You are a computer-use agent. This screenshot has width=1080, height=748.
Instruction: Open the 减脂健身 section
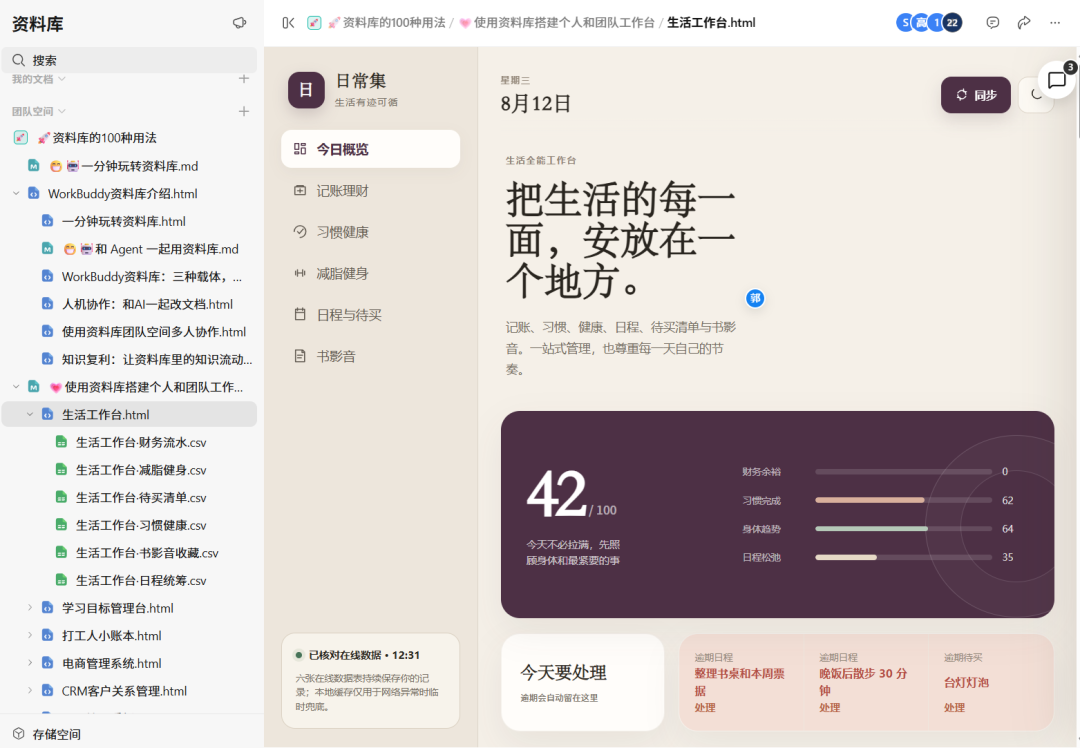pos(371,273)
